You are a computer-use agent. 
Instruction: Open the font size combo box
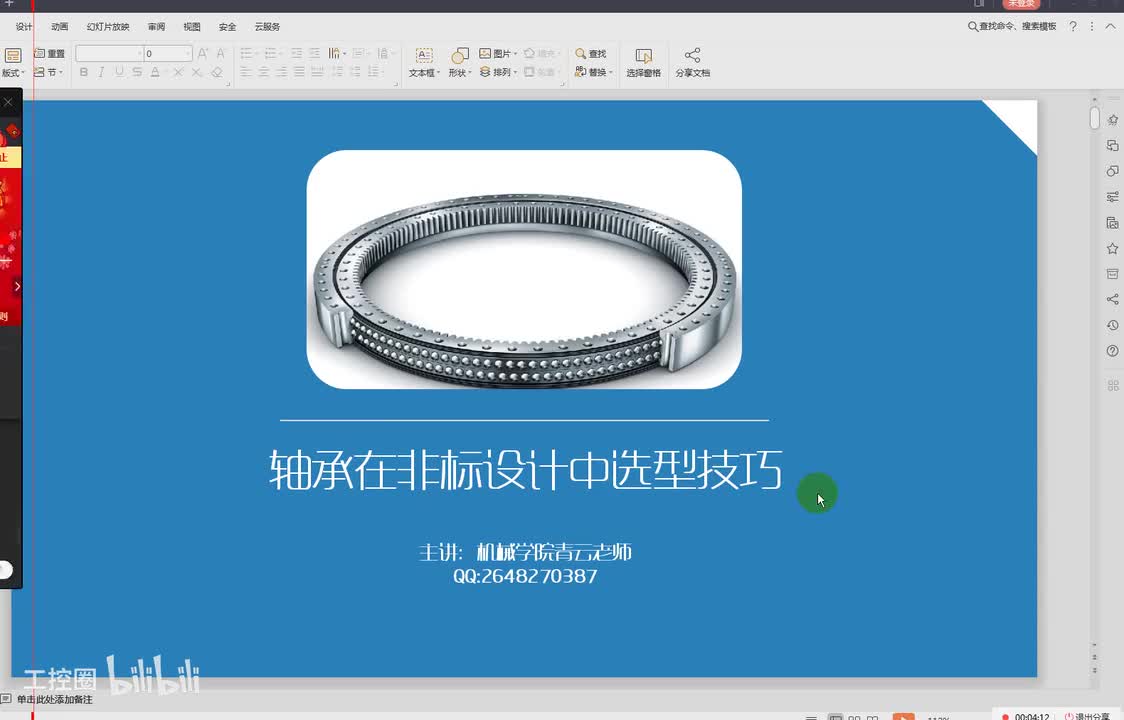coord(168,54)
